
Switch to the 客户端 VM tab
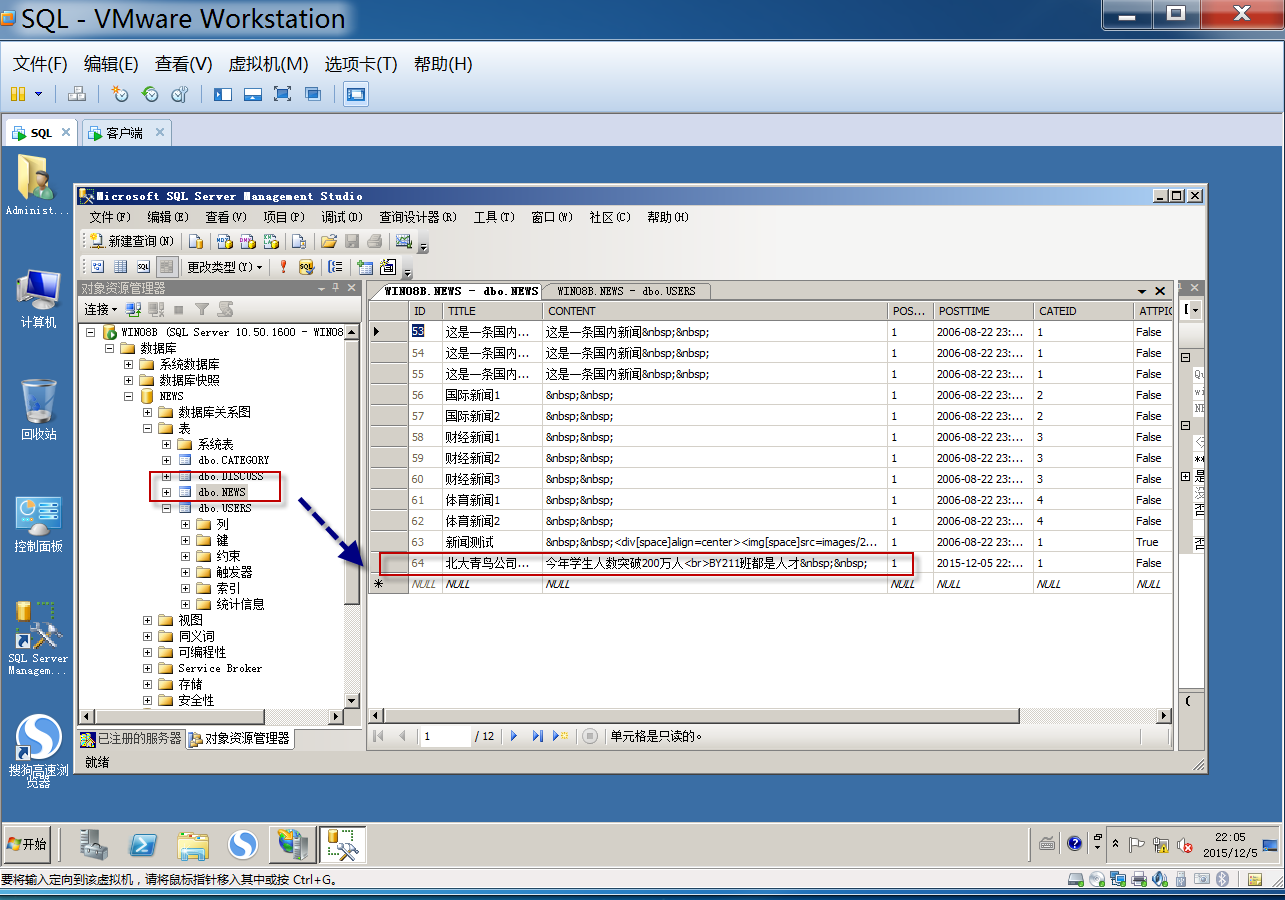coord(124,133)
